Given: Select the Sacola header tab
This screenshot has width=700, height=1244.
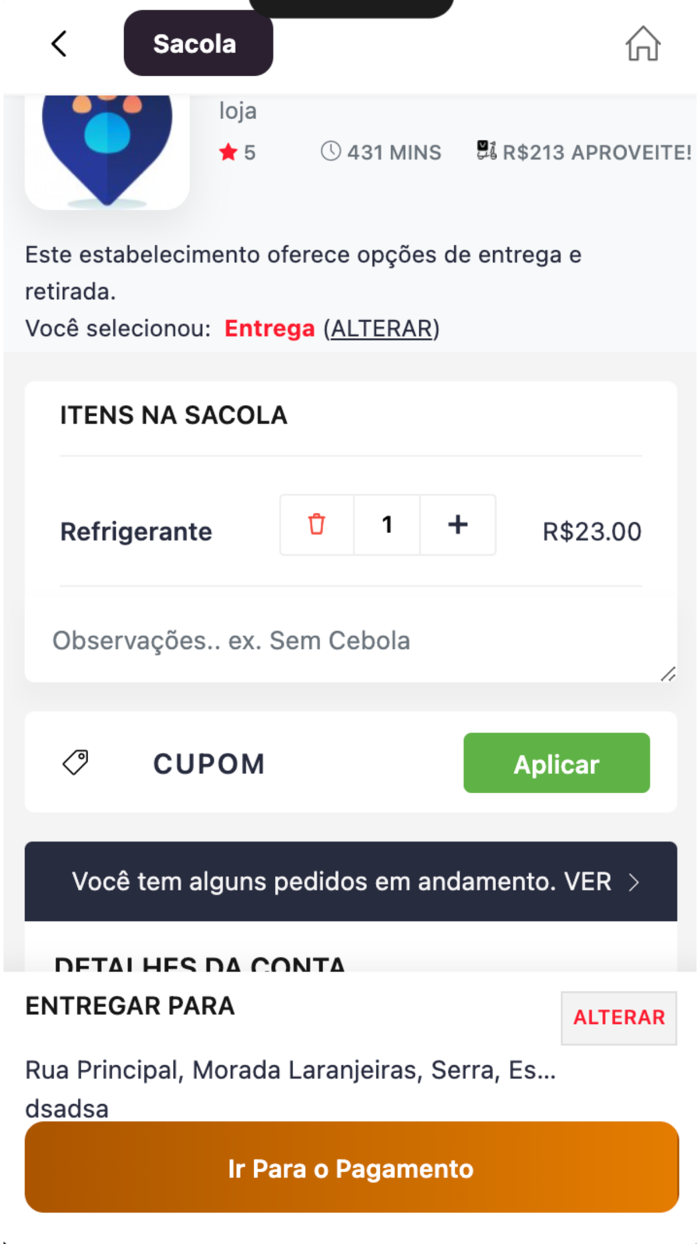Looking at the screenshot, I should (x=197, y=44).
